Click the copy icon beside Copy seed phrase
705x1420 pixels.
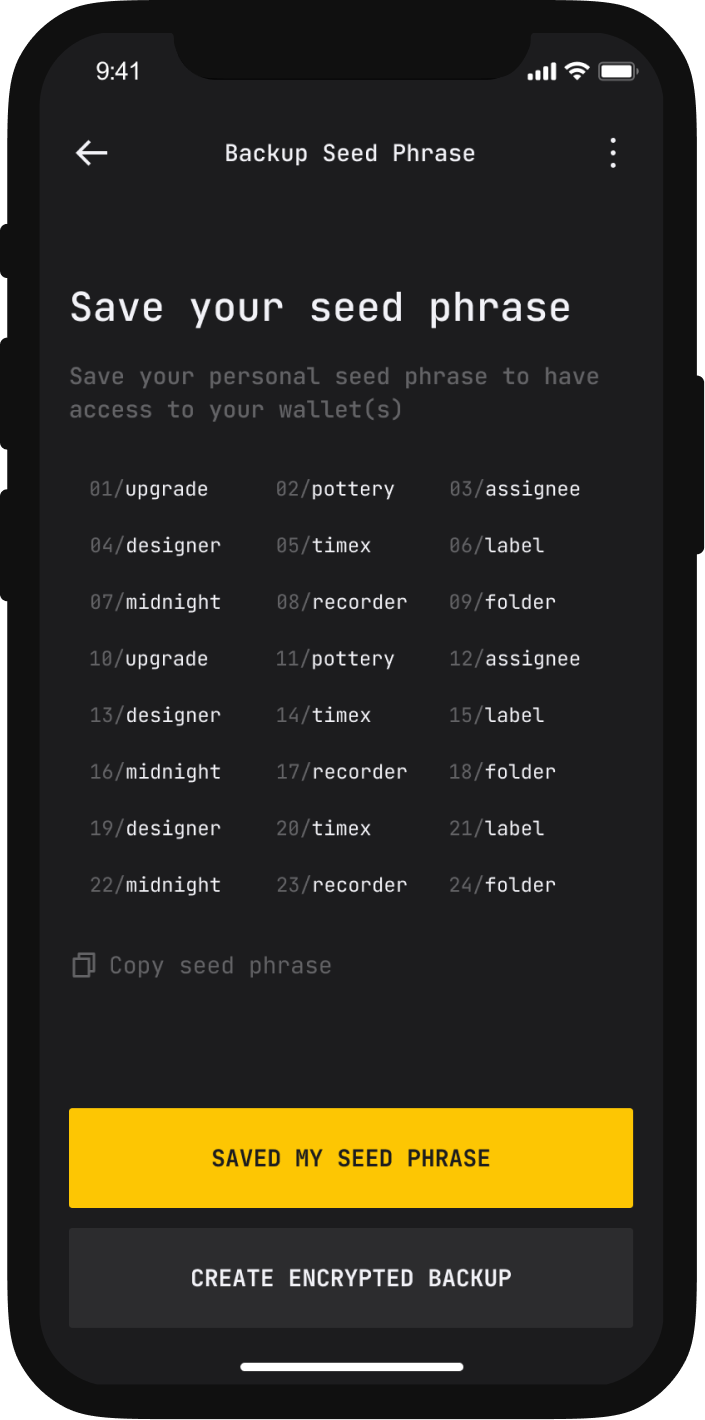82,965
